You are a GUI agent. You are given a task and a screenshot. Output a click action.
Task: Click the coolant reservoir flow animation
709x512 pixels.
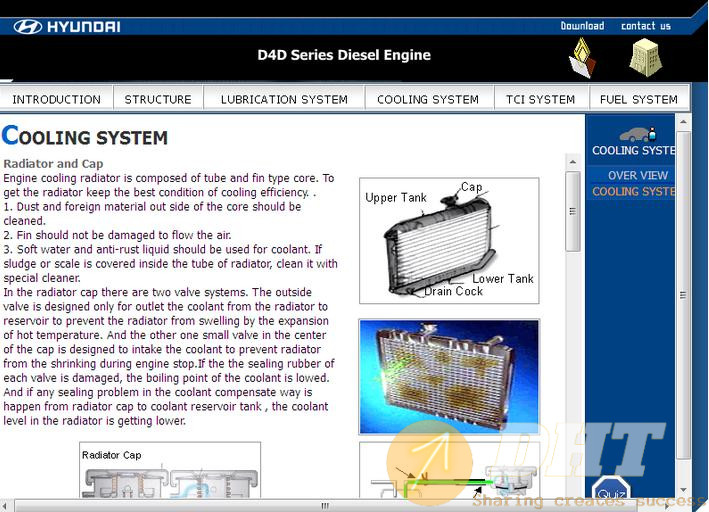pyautogui.click(x=449, y=470)
